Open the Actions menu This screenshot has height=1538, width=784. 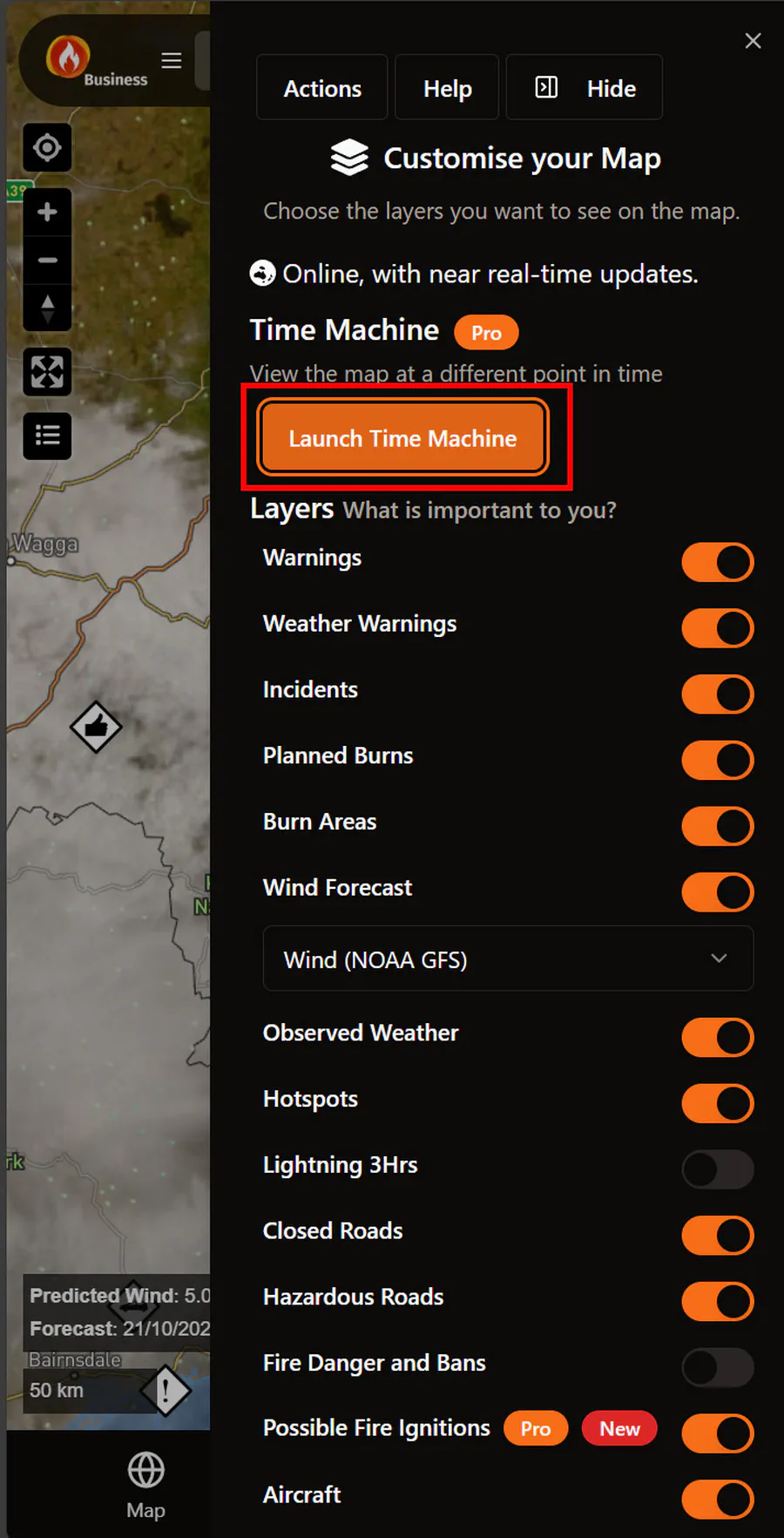[x=322, y=88]
